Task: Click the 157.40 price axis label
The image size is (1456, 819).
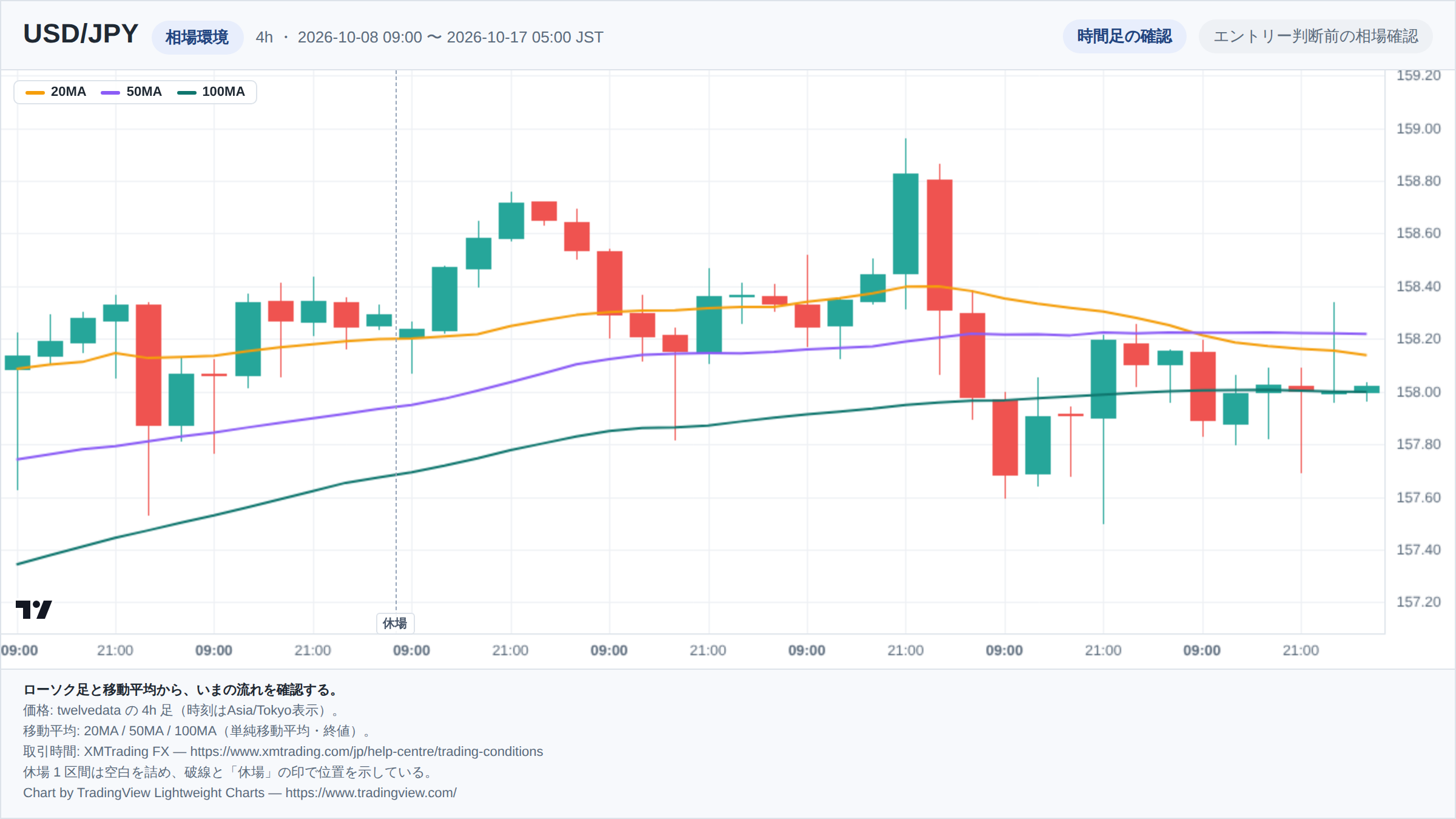Action: pos(1418,550)
